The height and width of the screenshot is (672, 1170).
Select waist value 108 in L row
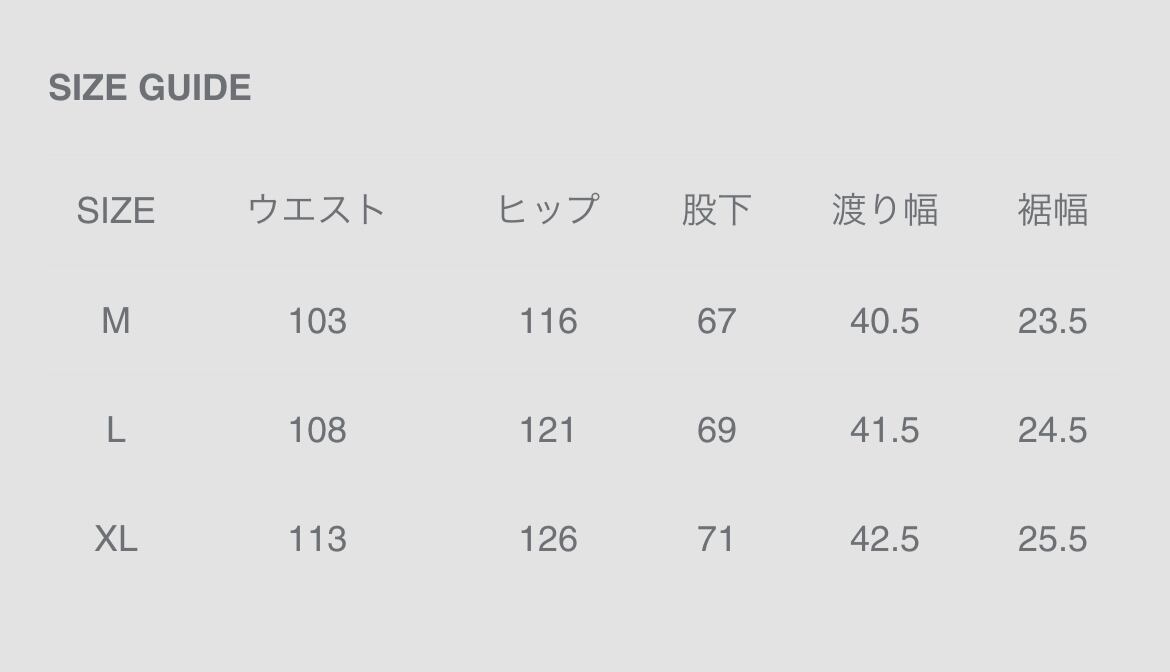(x=317, y=430)
